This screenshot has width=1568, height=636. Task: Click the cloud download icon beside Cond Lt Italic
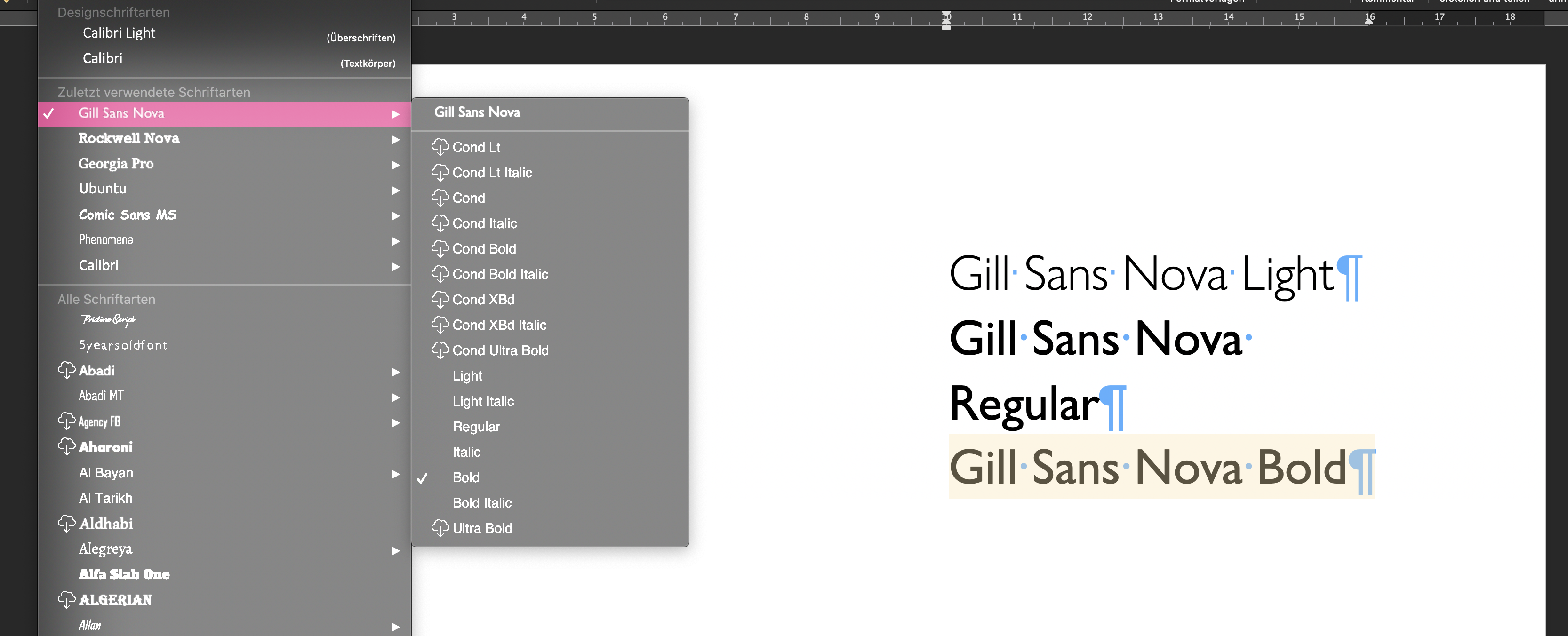[440, 173]
